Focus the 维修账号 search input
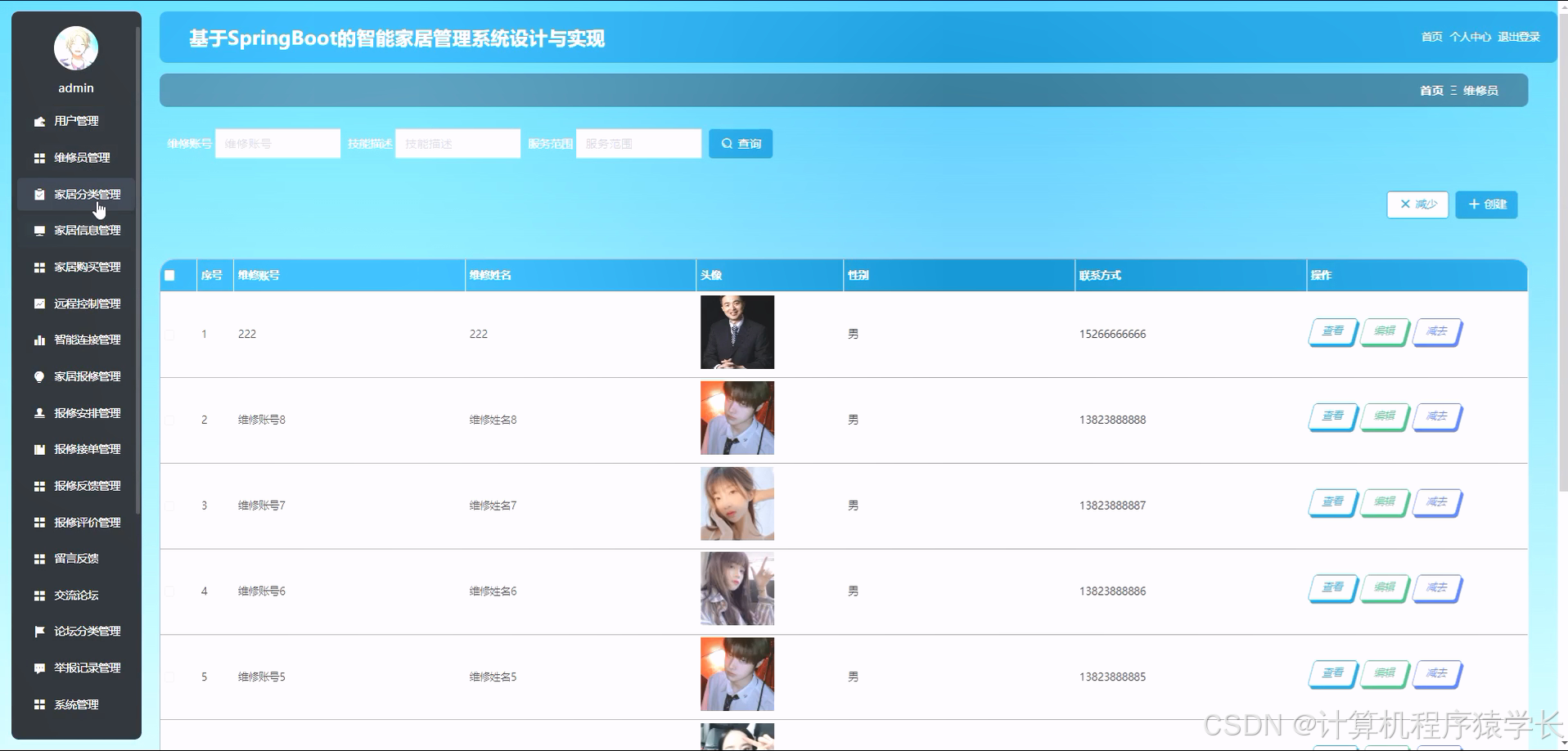 (277, 144)
